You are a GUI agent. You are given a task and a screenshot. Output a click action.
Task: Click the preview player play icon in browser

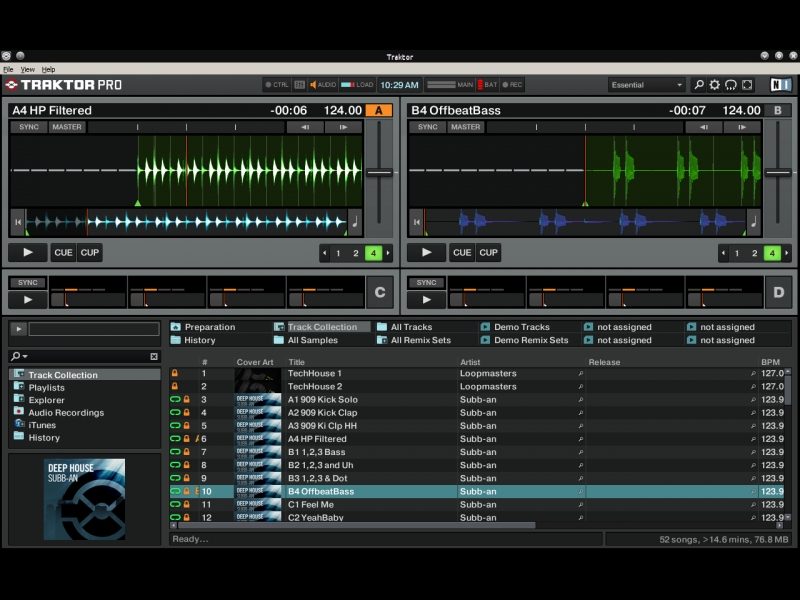click(x=18, y=329)
